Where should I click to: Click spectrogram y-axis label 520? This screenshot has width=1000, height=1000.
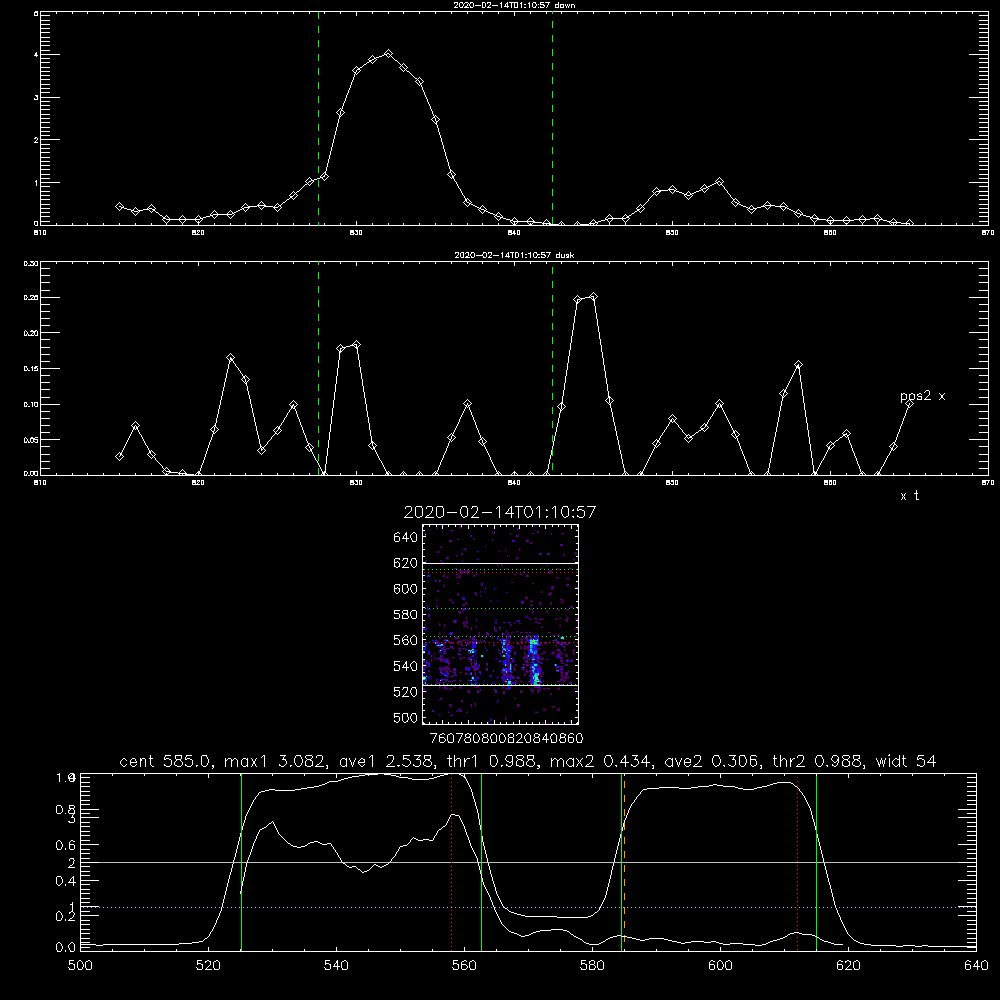coord(406,692)
